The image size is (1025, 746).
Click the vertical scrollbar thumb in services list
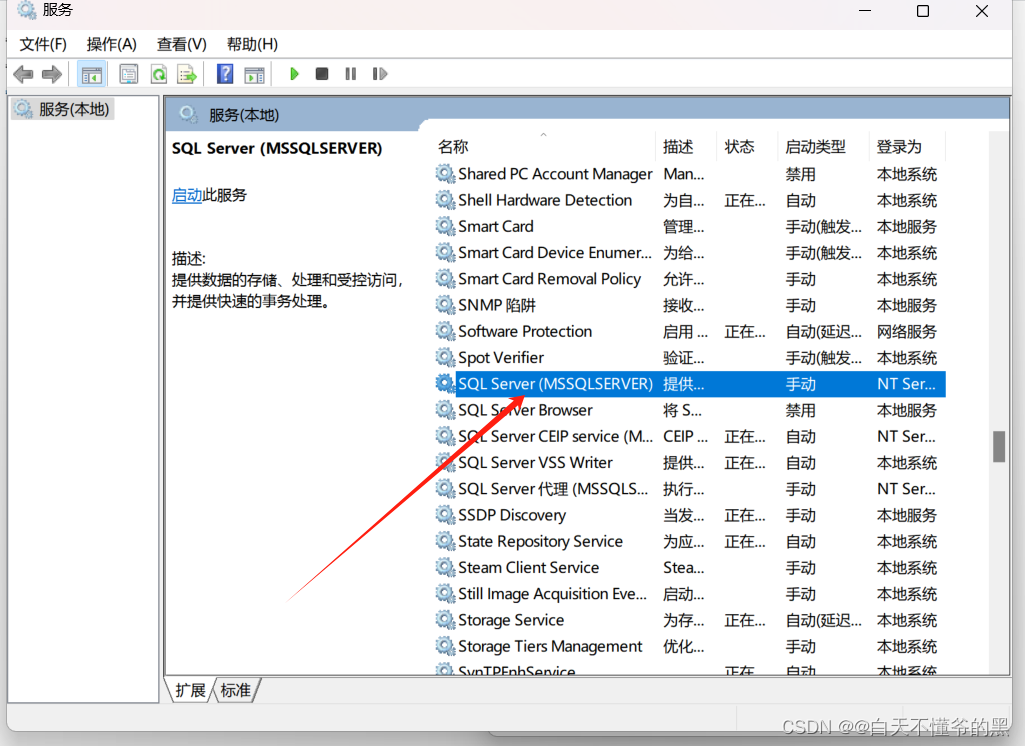pyautogui.click(x=999, y=447)
